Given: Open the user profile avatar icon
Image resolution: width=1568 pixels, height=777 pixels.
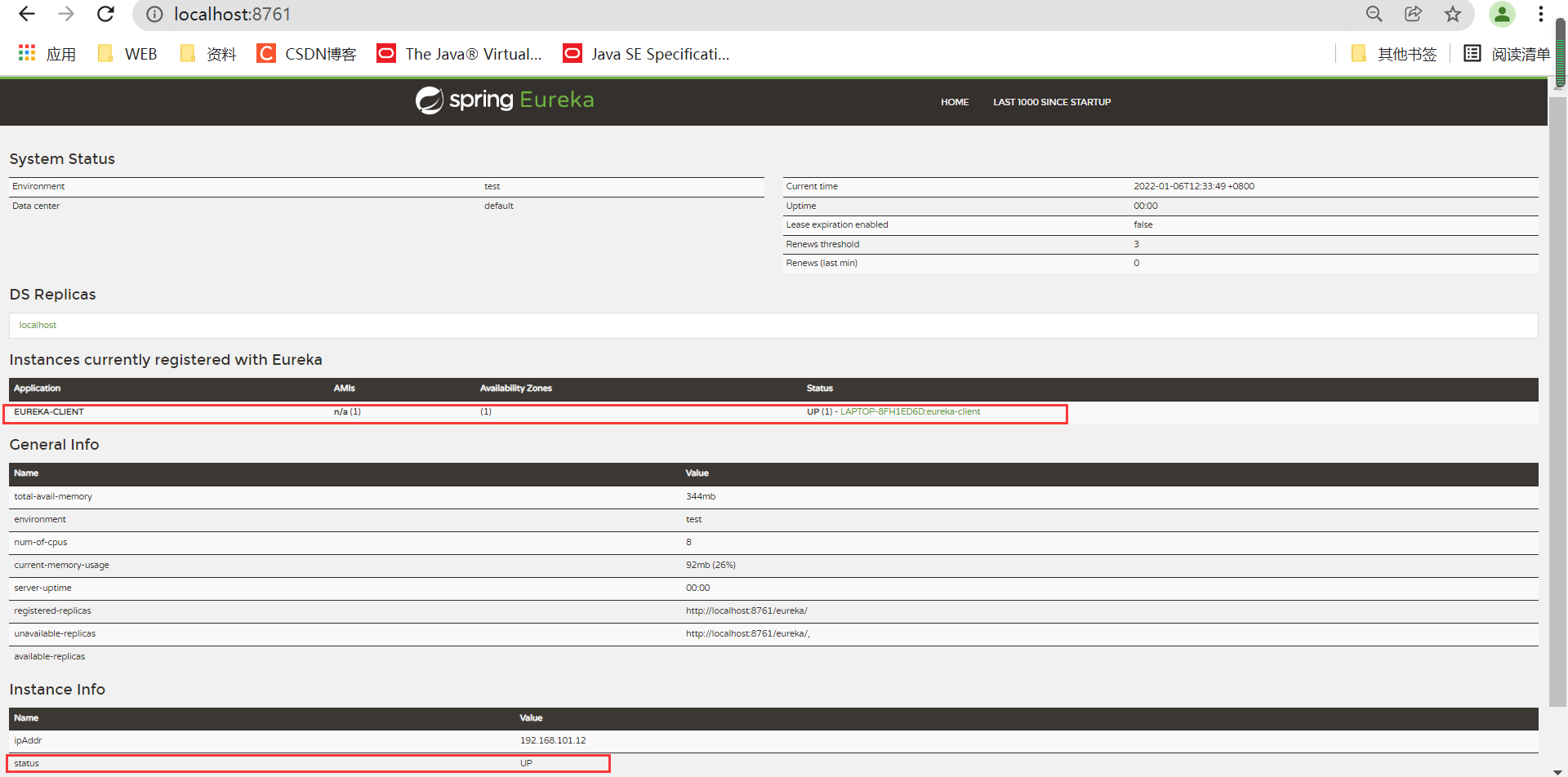Looking at the screenshot, I should point(1502,14).
